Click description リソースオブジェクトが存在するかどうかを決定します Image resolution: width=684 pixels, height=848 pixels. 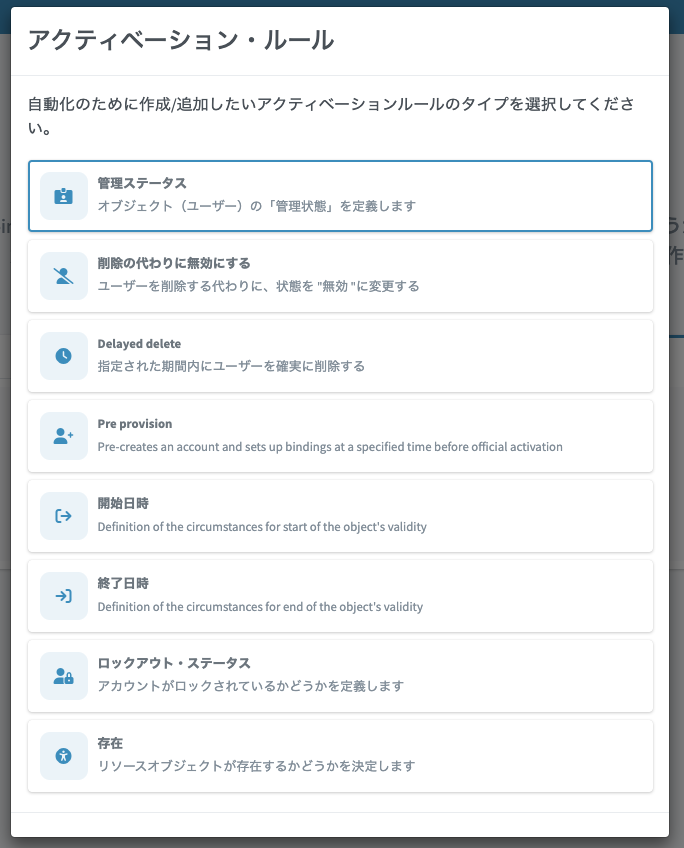256,766
